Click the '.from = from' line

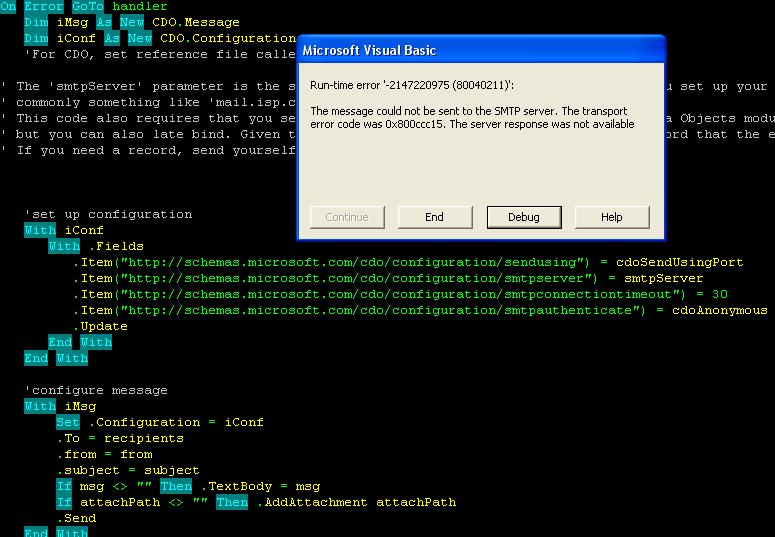click(104, 454)
